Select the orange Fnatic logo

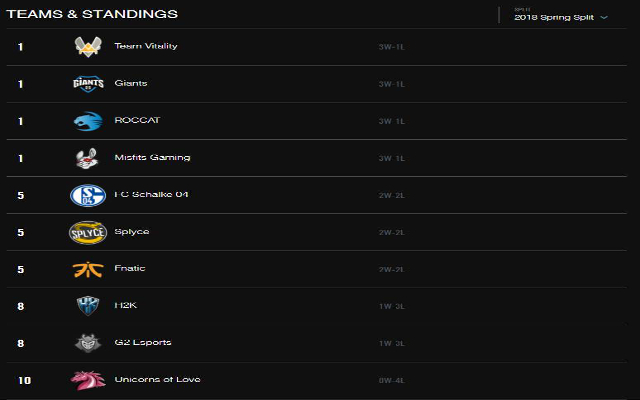pyautogui.click(x=88, y=269)
